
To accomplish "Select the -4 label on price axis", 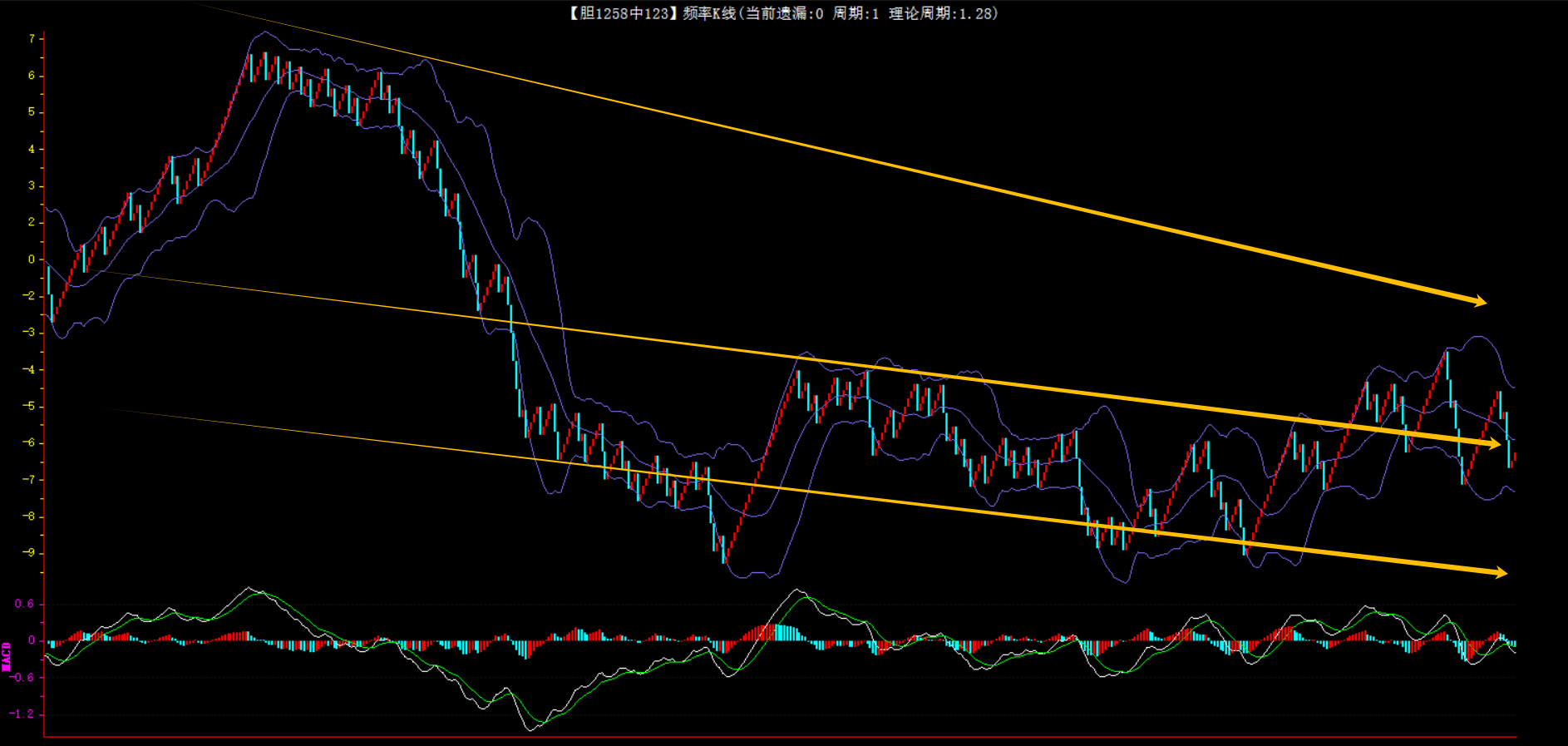I will click(29, 369).
